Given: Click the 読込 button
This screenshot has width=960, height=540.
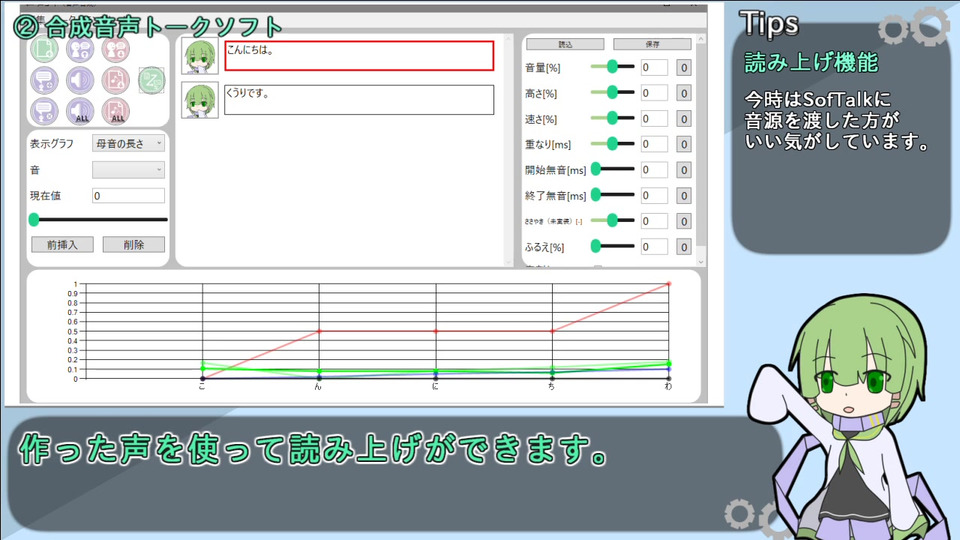Looking at the screenshot, I should coord(565,44).
